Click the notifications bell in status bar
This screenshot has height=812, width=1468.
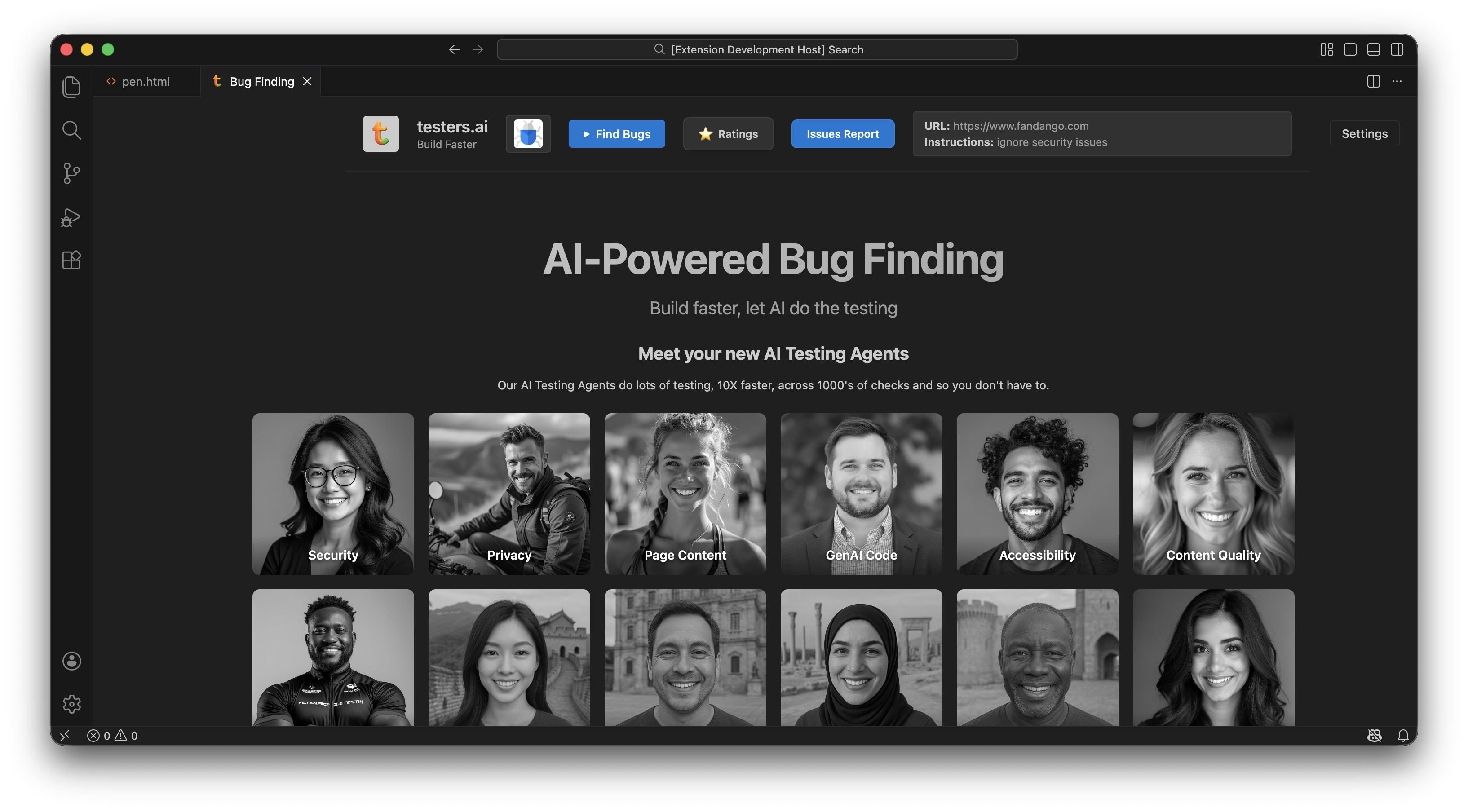click(1403, 736)
